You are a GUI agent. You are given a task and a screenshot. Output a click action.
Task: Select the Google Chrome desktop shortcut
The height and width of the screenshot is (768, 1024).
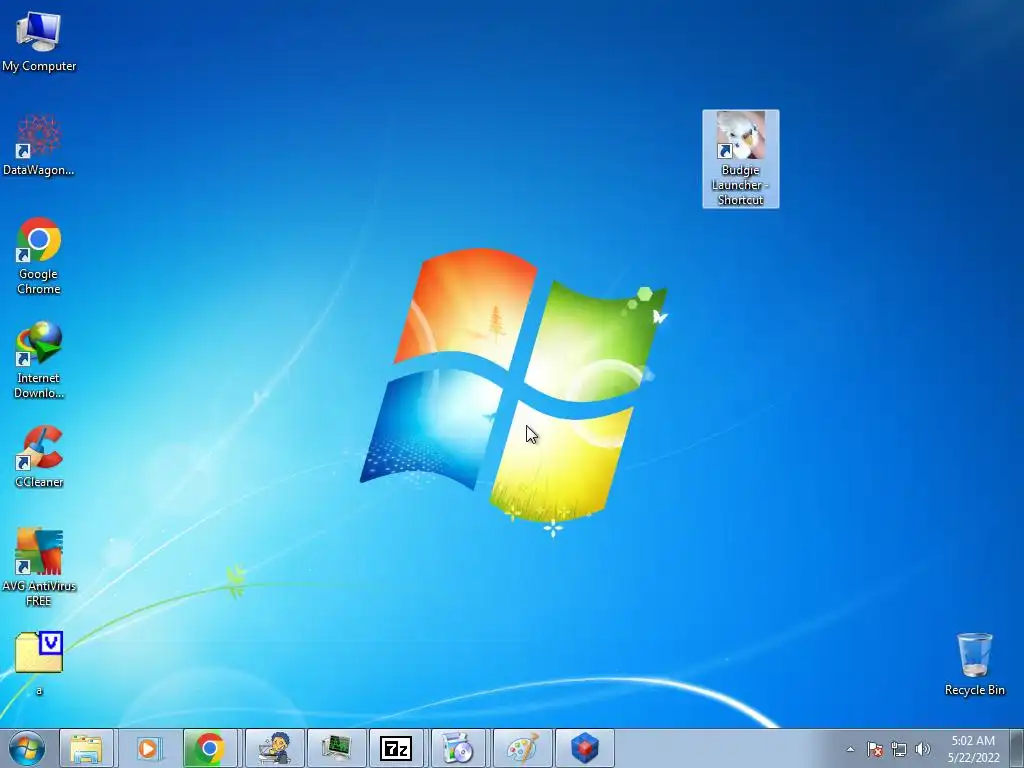point(39,255)
